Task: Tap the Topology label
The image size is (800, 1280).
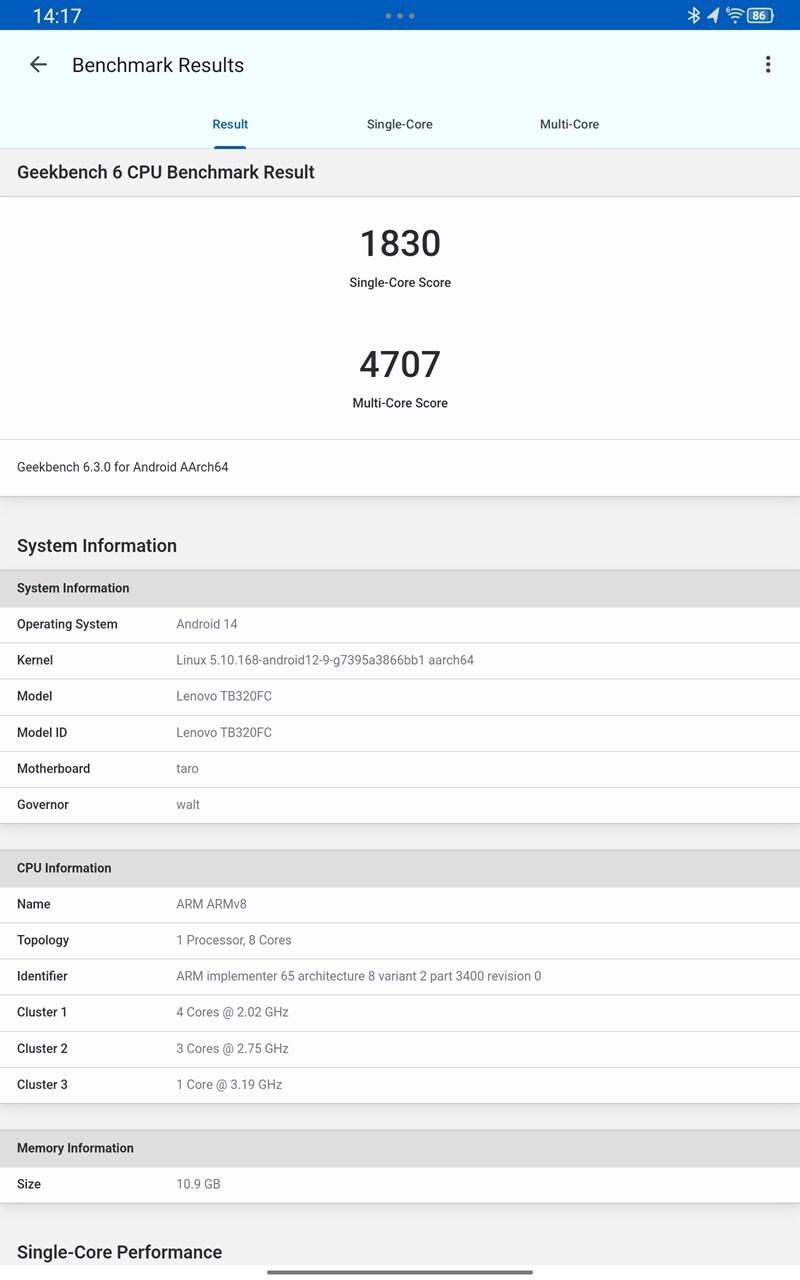Action: click(43, 940)
